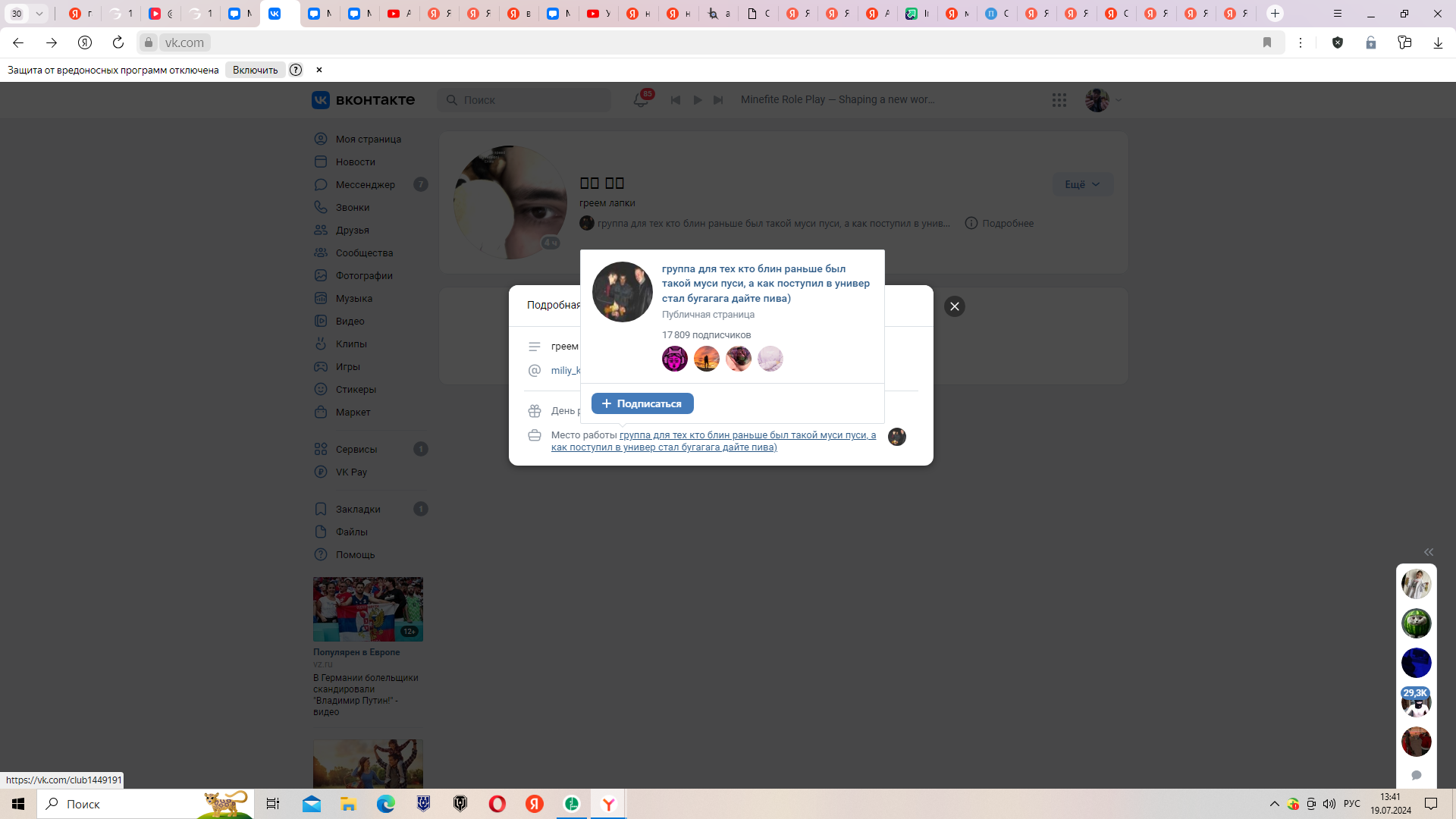Click the Закладки sidebar item
The image size is (1456, 819).
[358, 510]
